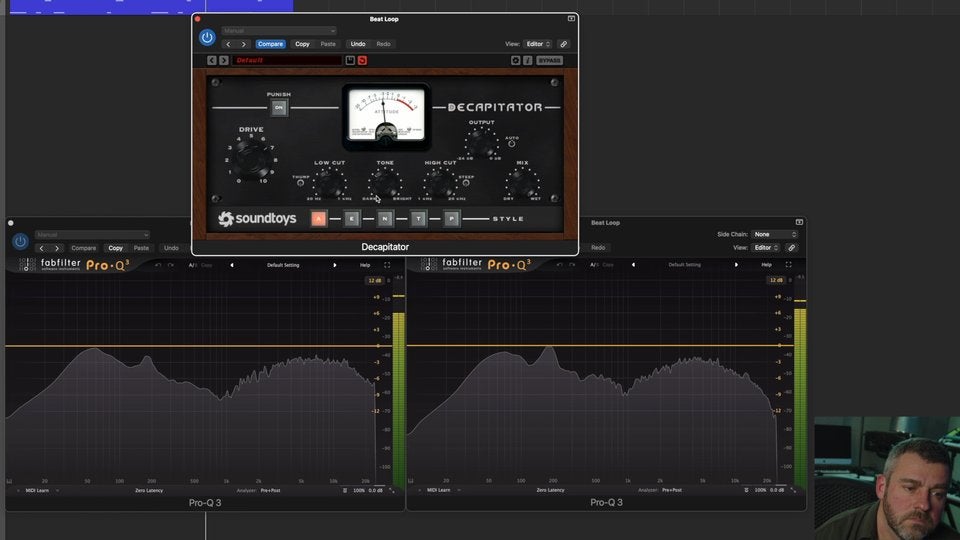960x540 pixels.
Task: Open View Editor dropdown in Decapitator window
Action: [x=538, y=44]
